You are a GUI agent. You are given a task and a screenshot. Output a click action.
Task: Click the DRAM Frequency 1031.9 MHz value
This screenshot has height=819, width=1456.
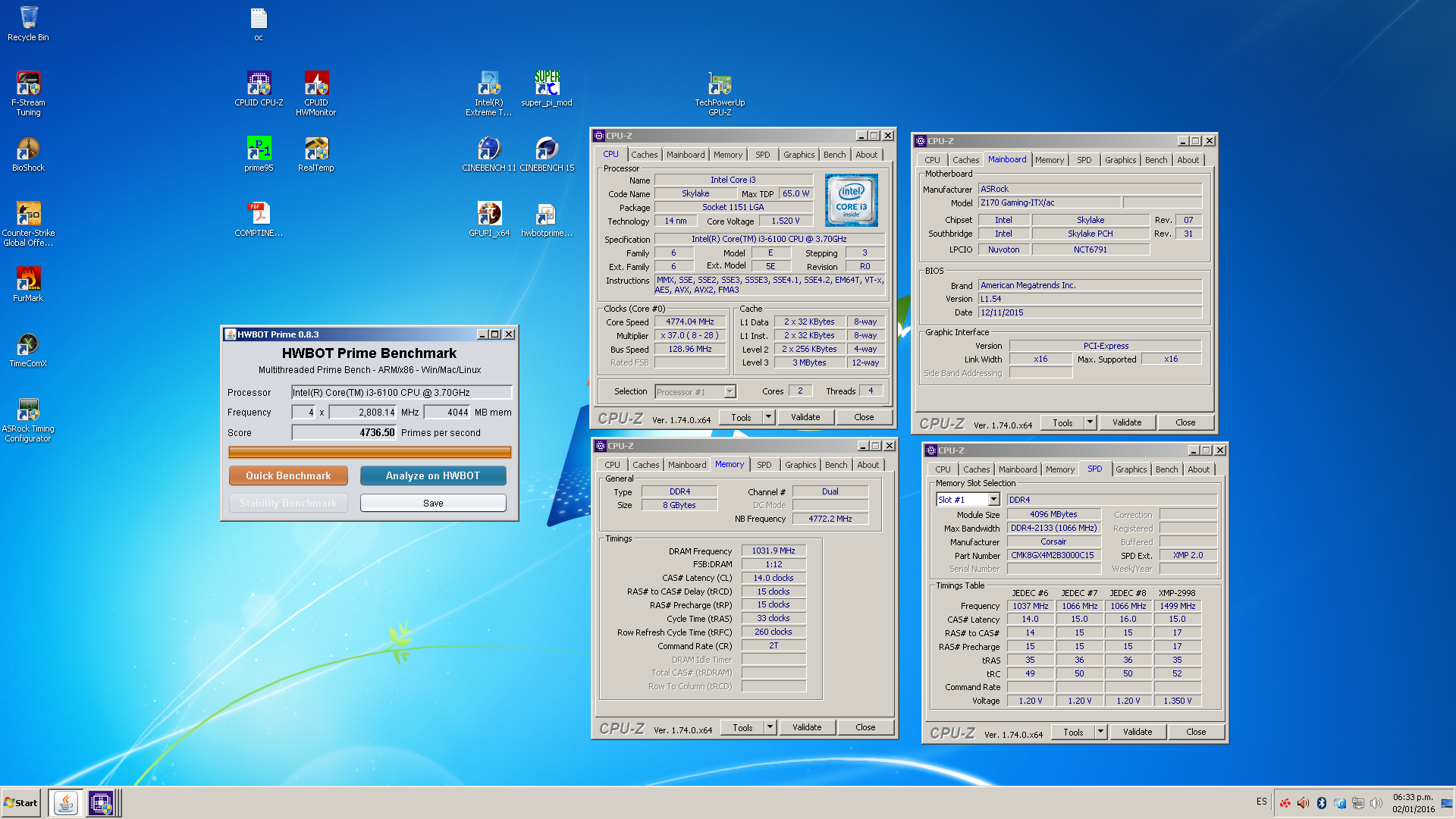(x=773, y=551)
